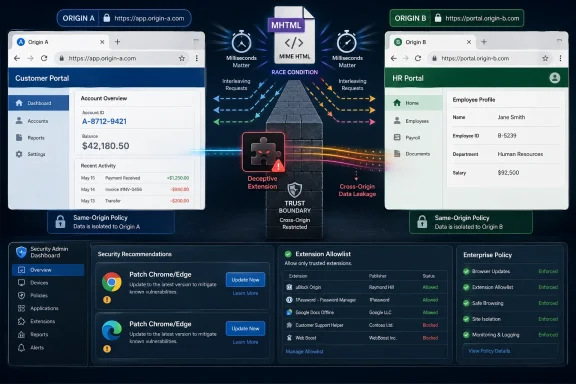Open Dashboard in Customer Portal sidebar
Screen dimensions: 576x384
coord(39,103)
